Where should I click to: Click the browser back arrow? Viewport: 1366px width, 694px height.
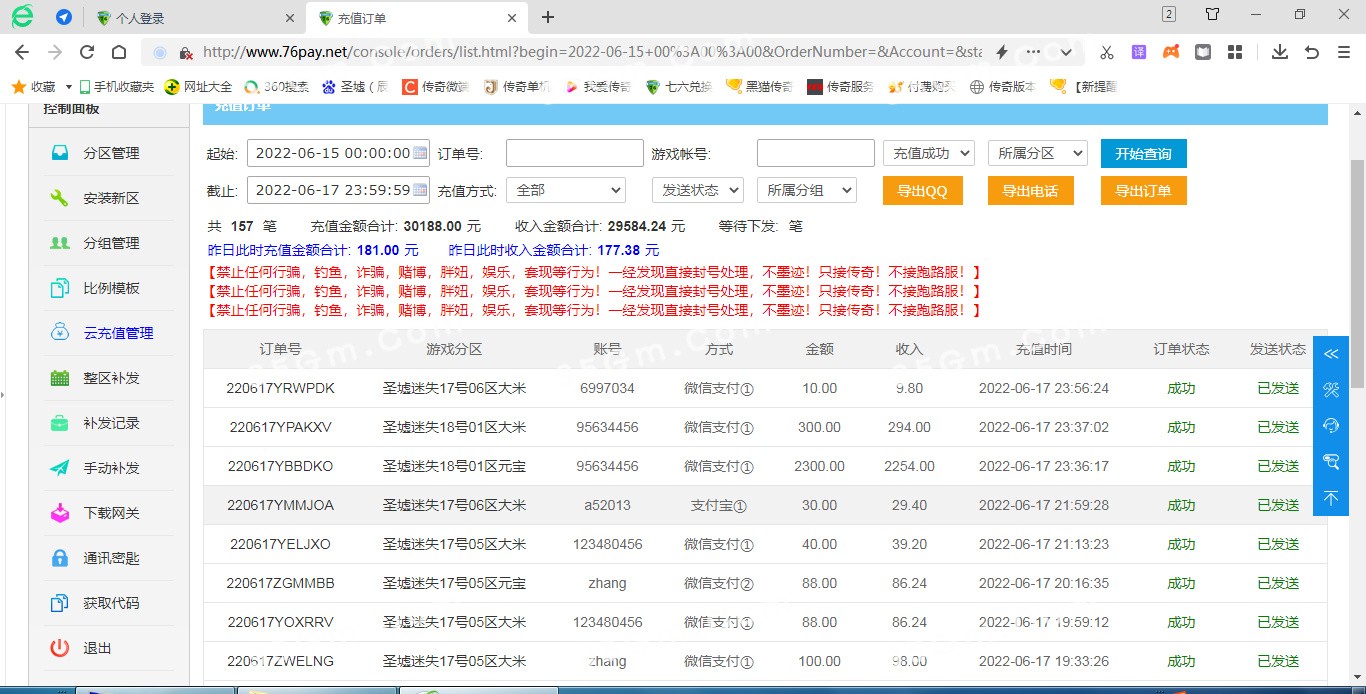pyautogui.click(x=22, y=52)
